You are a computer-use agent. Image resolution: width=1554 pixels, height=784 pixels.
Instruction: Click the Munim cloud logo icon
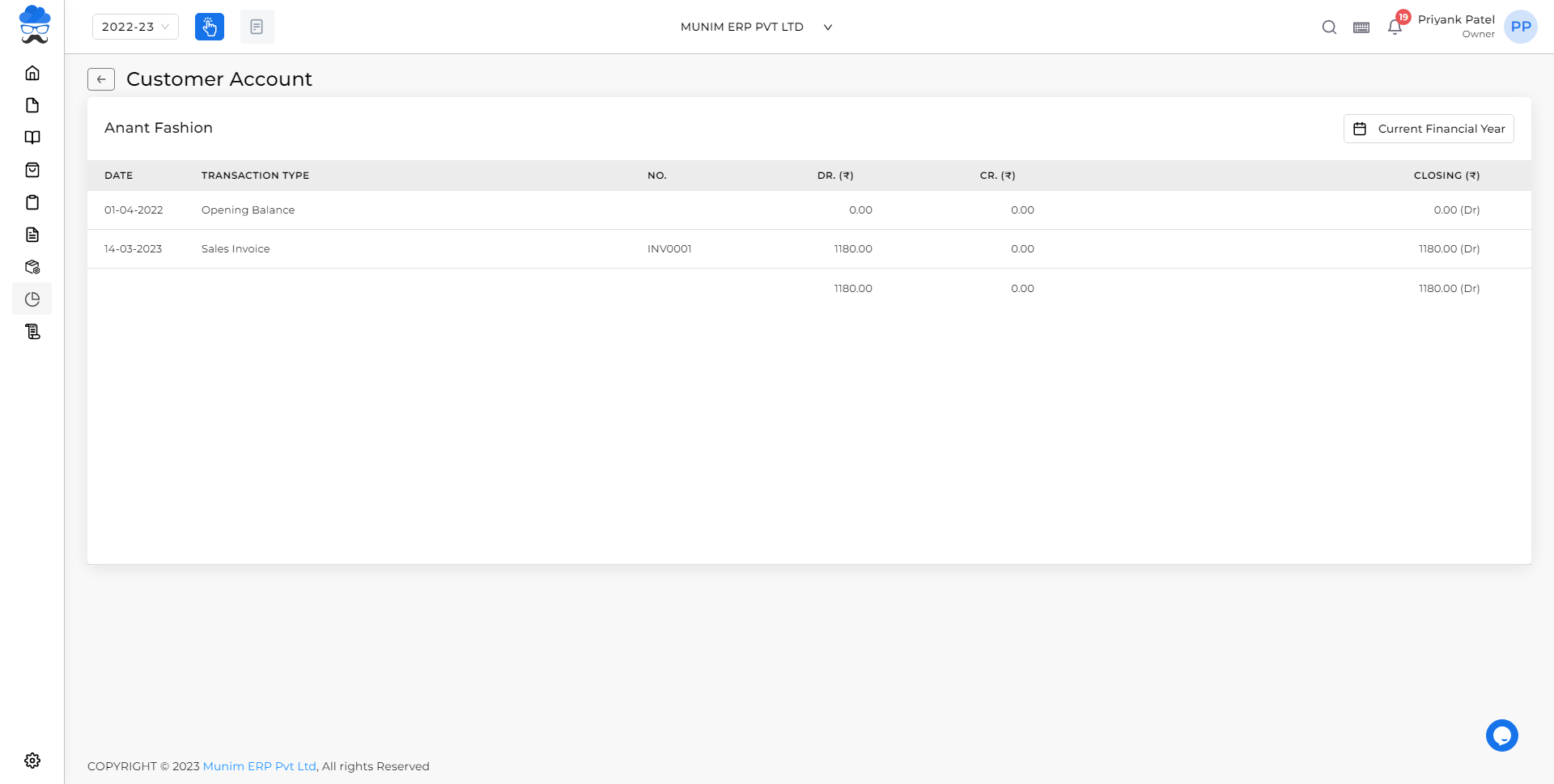pyautogui.click(x=35, y=25)
